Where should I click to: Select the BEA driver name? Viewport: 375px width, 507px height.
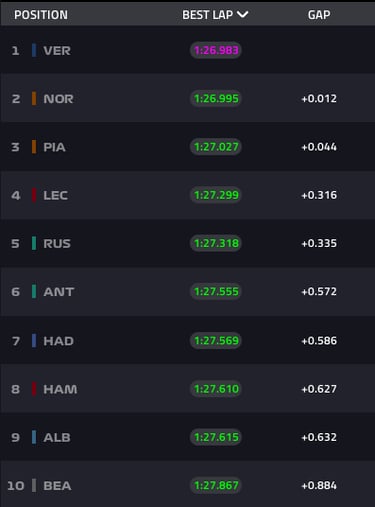coord(57,486)
